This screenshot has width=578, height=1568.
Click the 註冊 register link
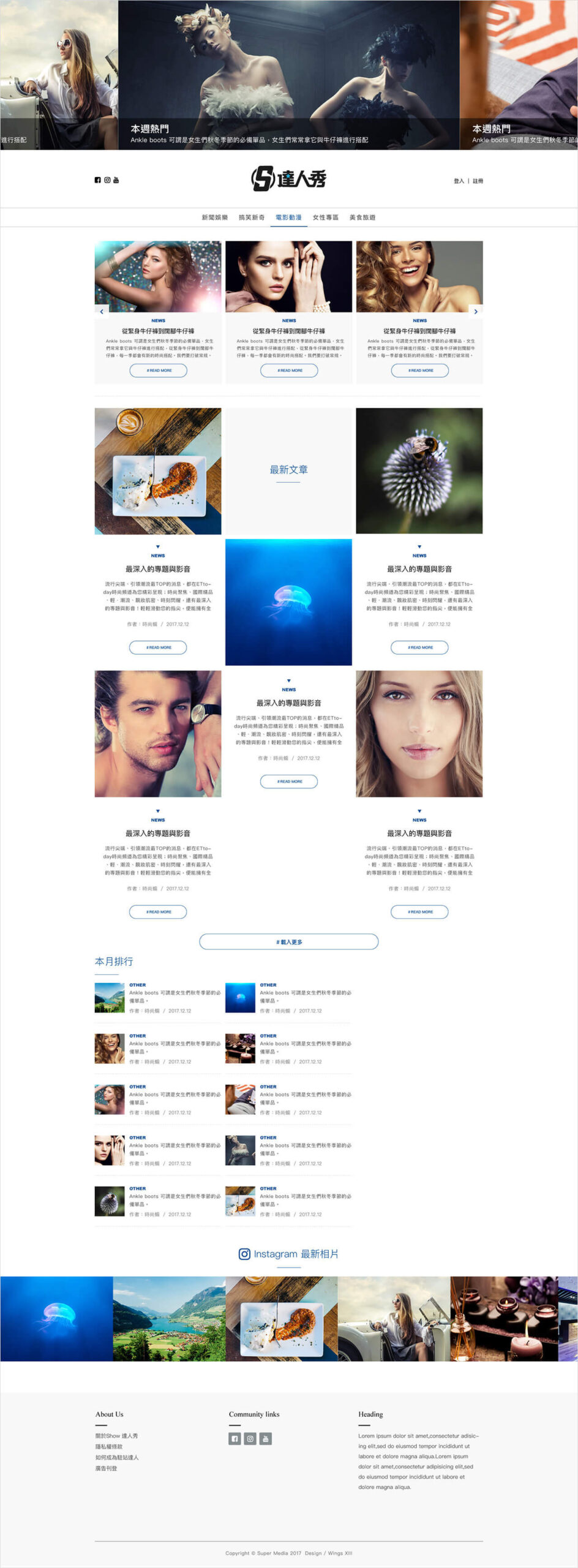pyautogui.click(x=478, y=181)
